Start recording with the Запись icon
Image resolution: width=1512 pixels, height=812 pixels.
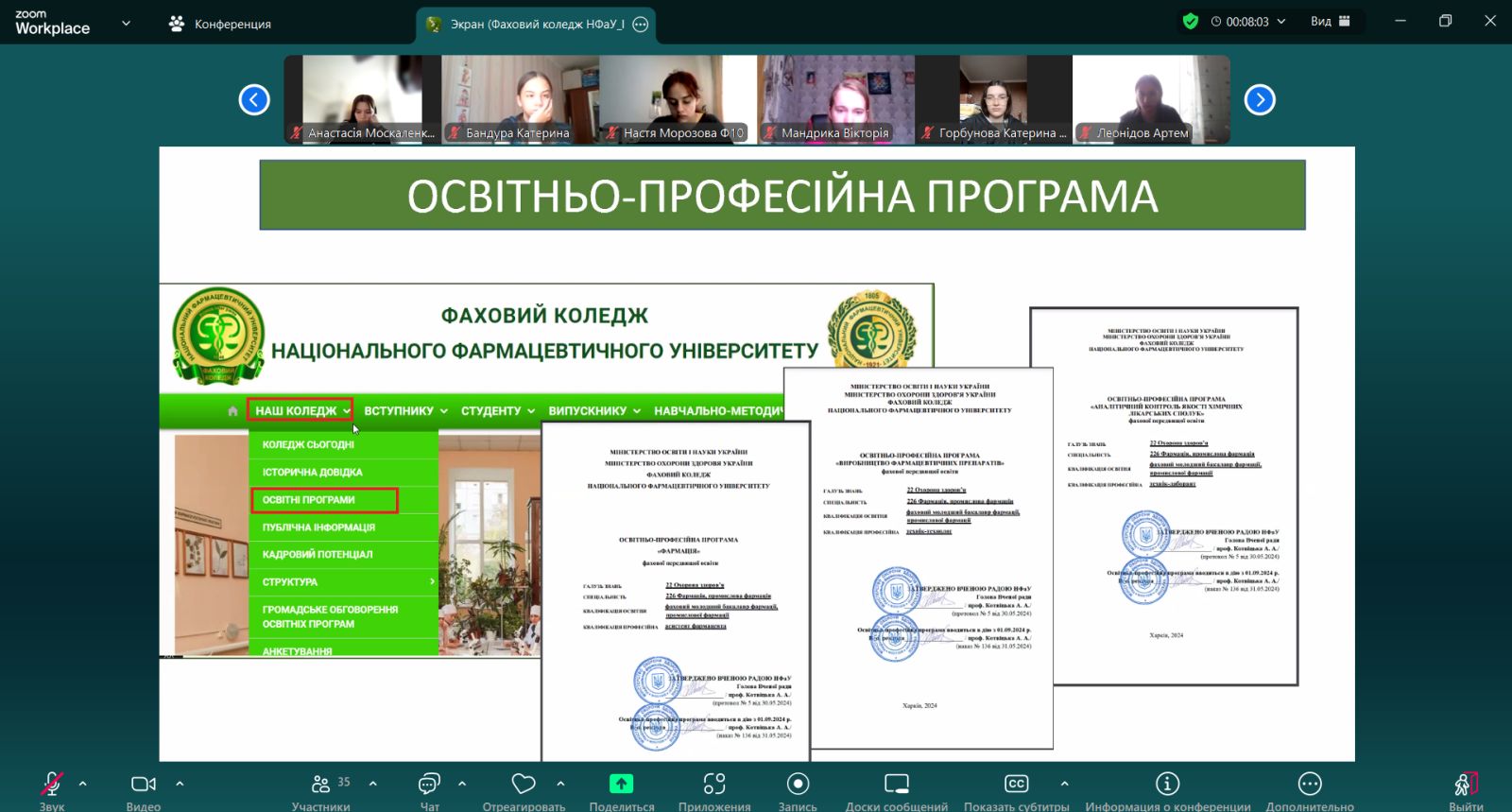tap(798, 784)
